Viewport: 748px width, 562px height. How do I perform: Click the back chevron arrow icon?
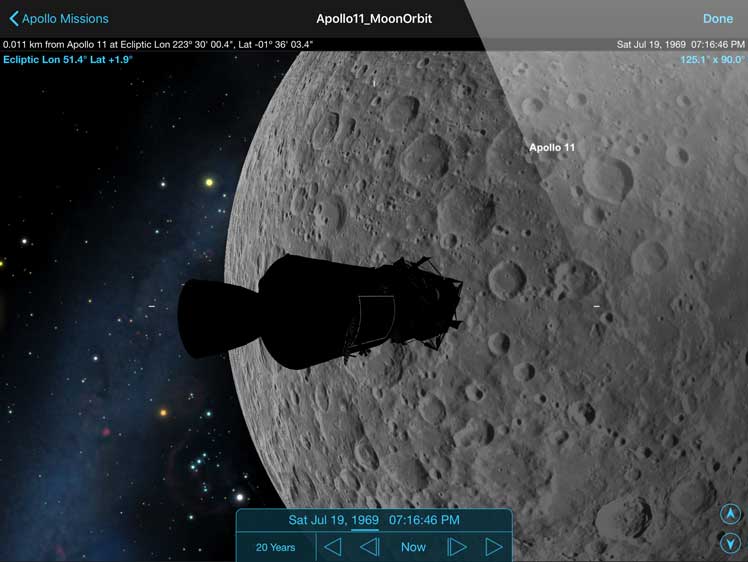tap(14, 19)
